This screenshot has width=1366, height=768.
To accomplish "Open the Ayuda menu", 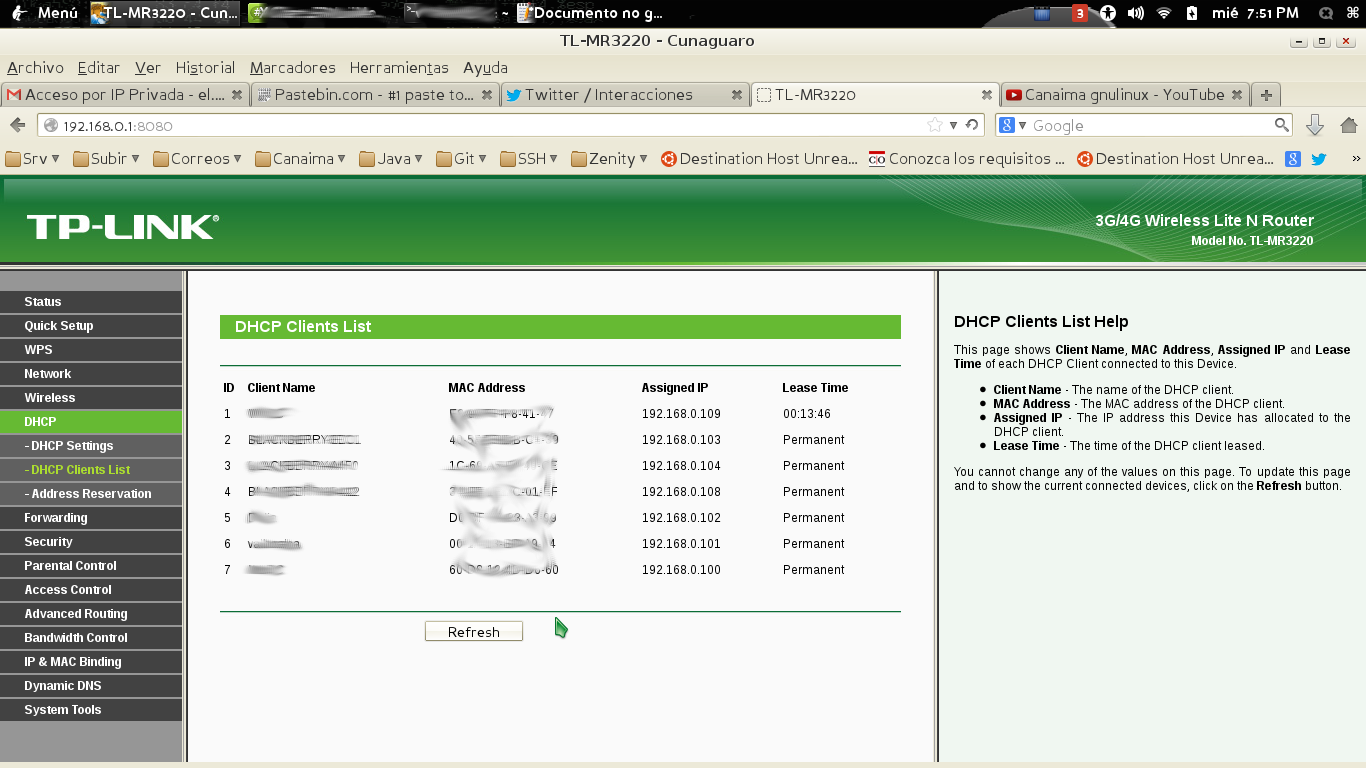I will tap(485, 68).
